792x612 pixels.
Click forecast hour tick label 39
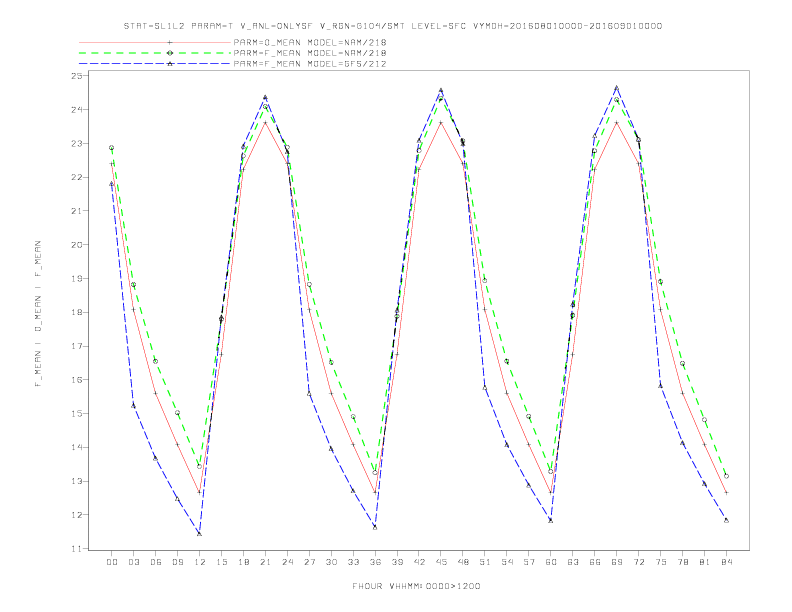click(x=397, y=562)
